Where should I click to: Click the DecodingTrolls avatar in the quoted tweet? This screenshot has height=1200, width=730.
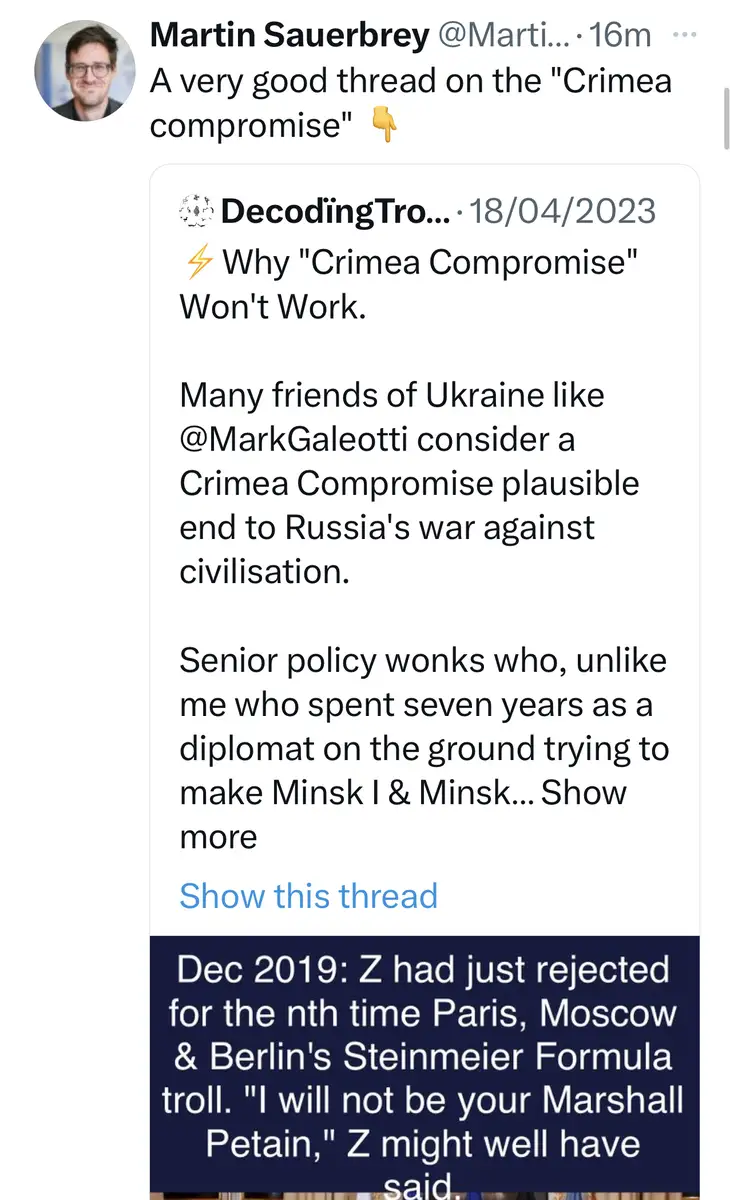point(196,211)
